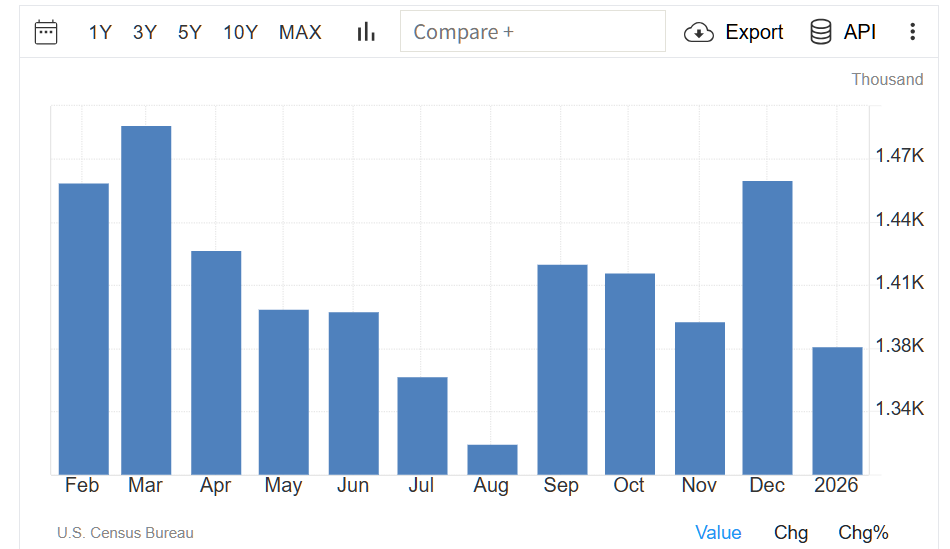
Task: Click the March bar in the chart
Action: point(146,300)
